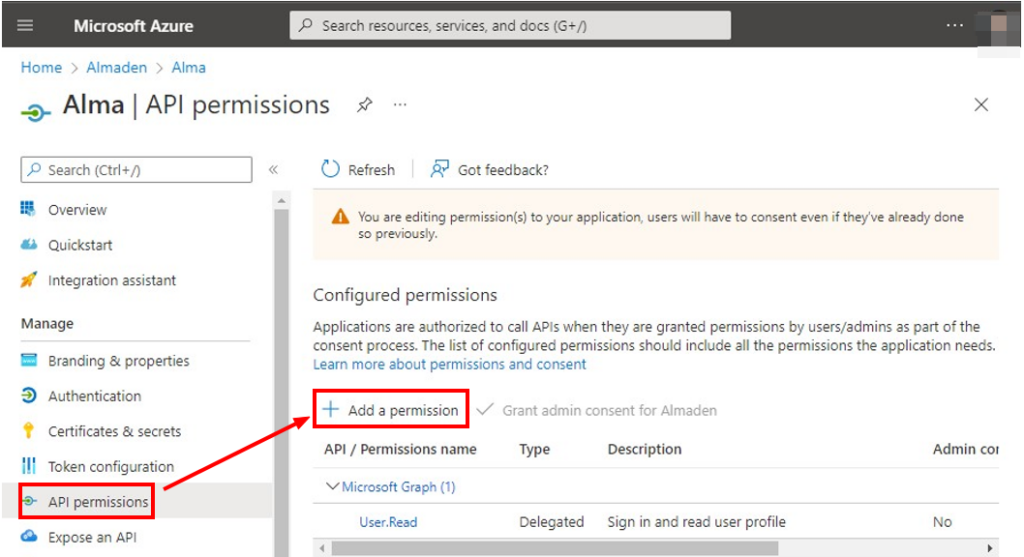1024x557 pixels.
Task: Click the horizontal scrollbar left arrow
Action: 322,548
